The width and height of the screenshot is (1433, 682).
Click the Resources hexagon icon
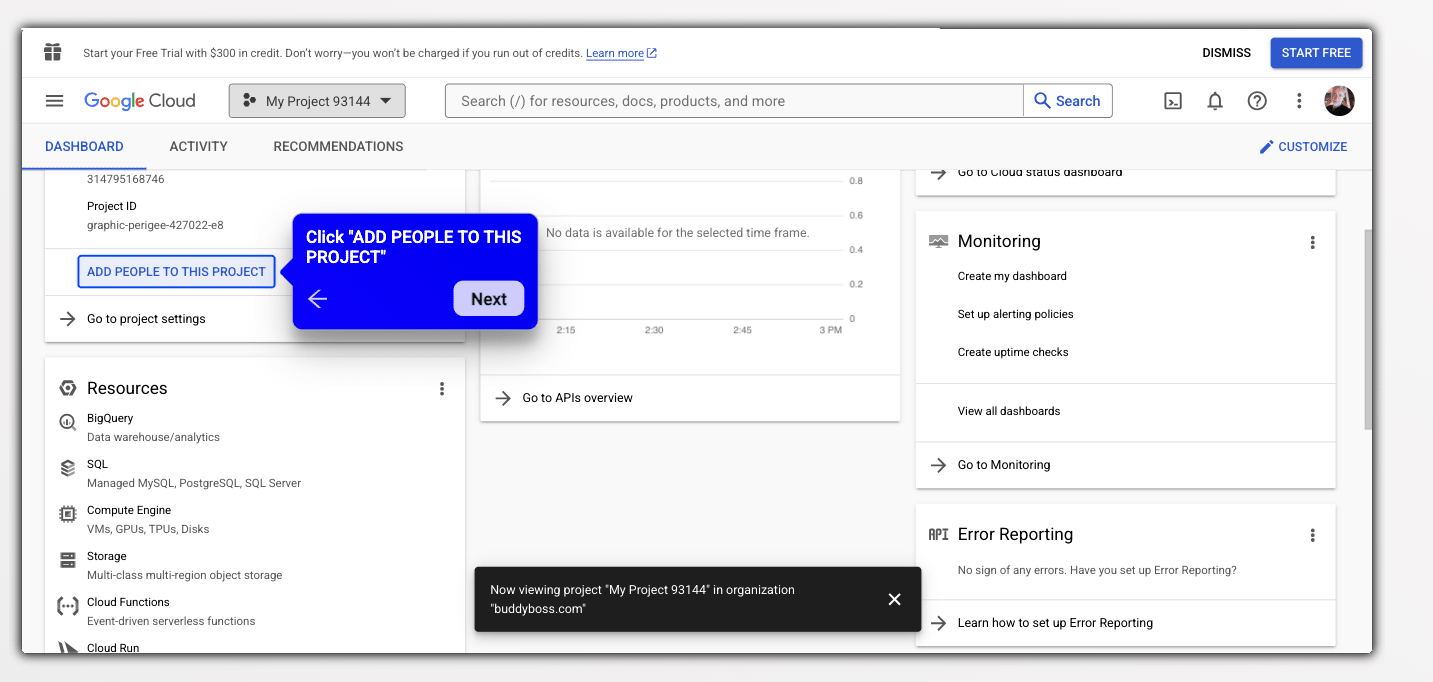coord(67,389)
